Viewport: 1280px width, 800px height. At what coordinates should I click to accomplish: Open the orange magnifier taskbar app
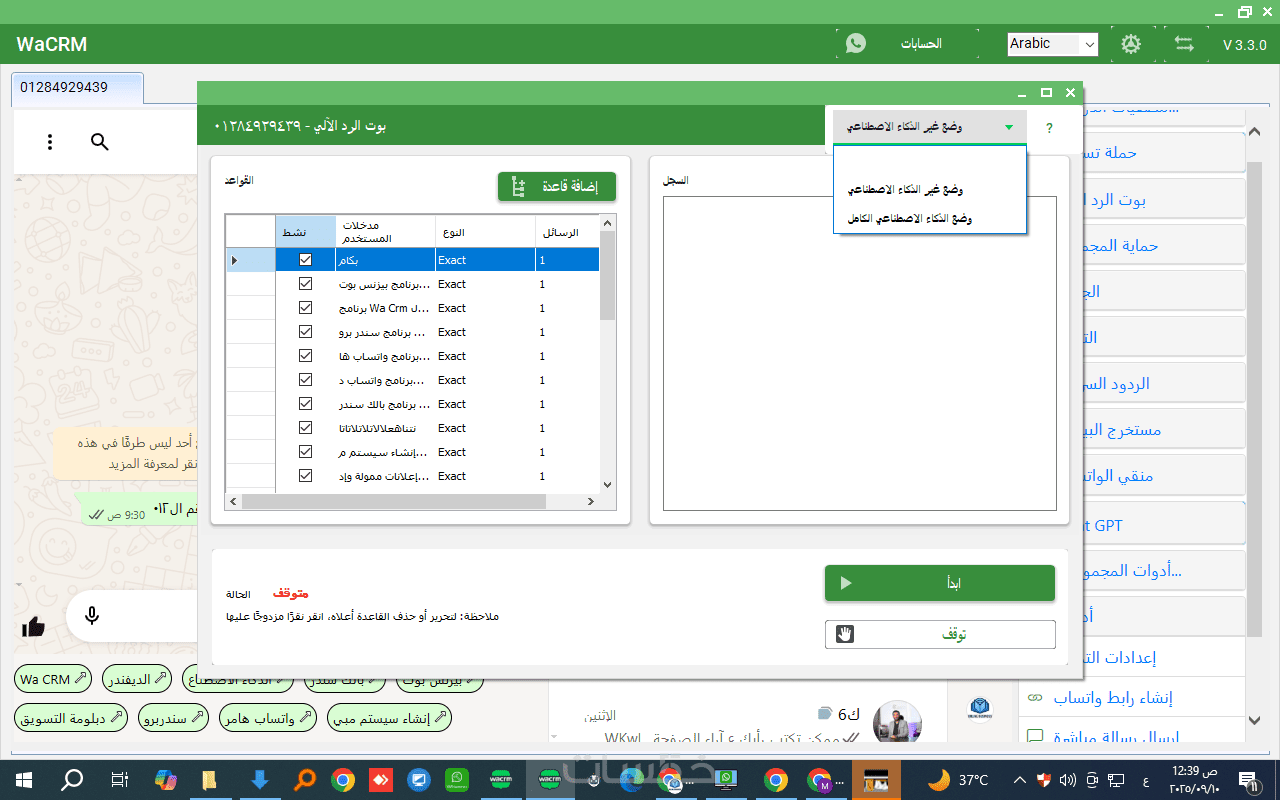306,779
